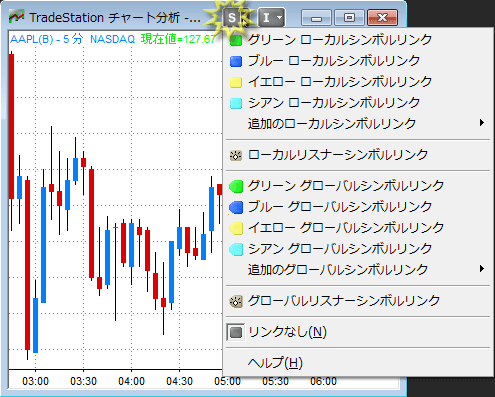Click the 03:30 time axis label

coord(83,381)
